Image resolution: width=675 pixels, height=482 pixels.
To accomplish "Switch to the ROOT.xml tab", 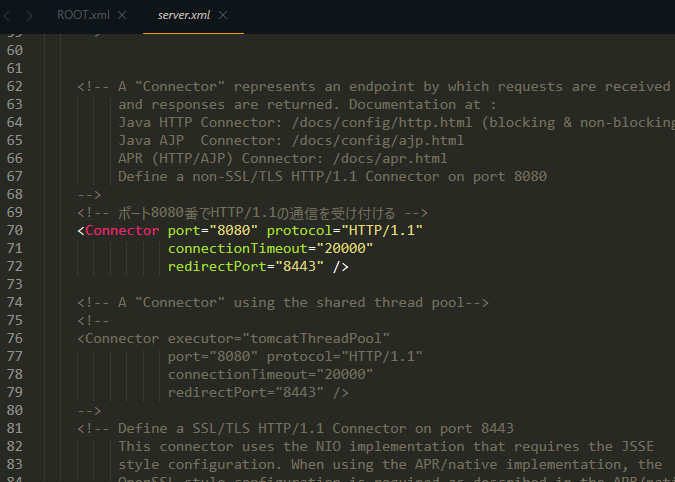I will pos(83,15).
